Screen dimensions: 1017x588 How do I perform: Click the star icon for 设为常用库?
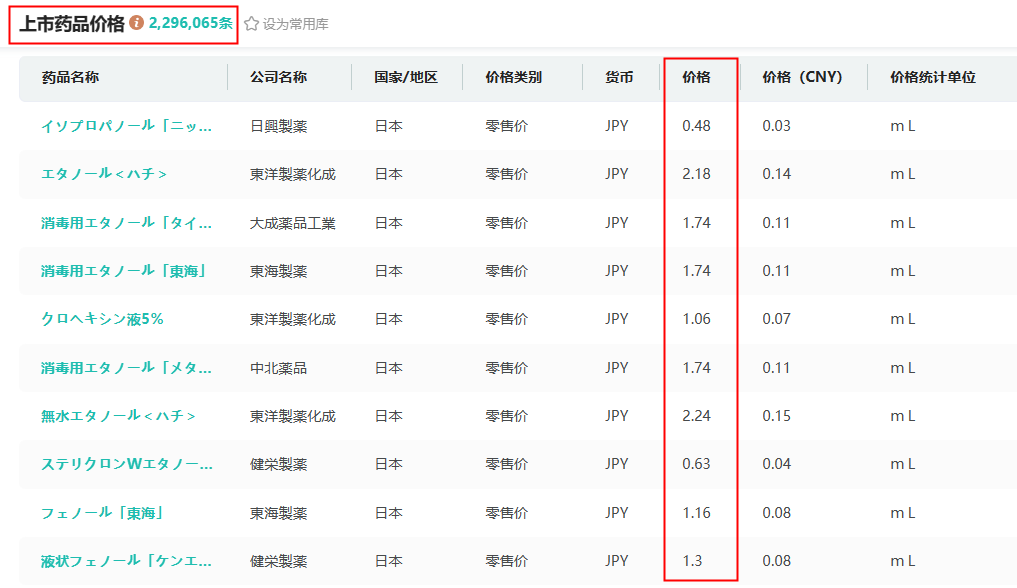coord(252,24)
